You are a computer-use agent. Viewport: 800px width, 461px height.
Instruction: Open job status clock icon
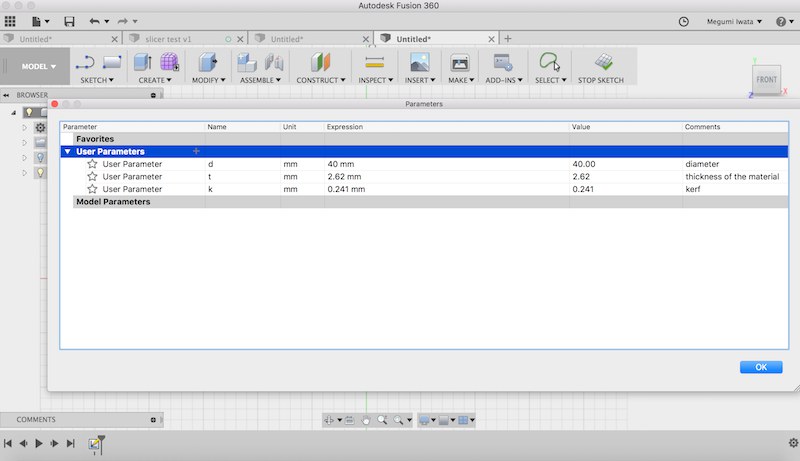point(684,21)
